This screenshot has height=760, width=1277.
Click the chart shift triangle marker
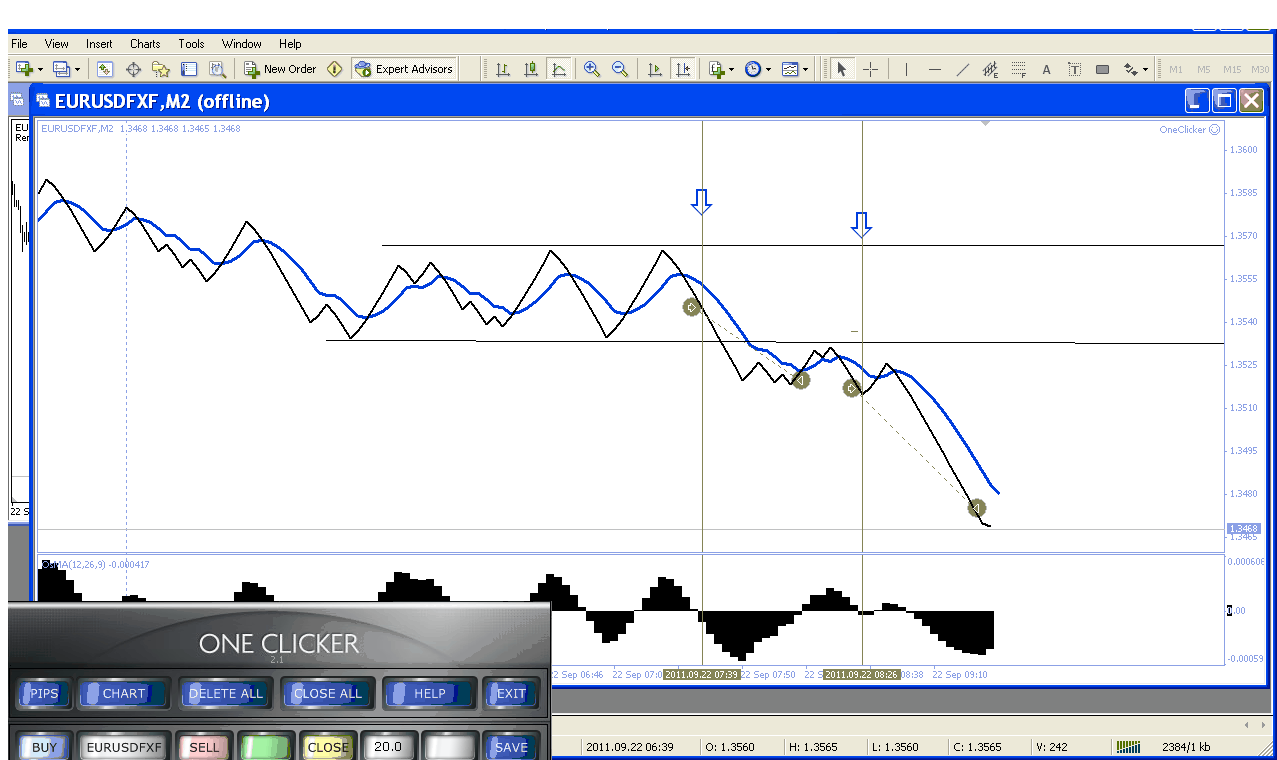click(x=986, y=123)
